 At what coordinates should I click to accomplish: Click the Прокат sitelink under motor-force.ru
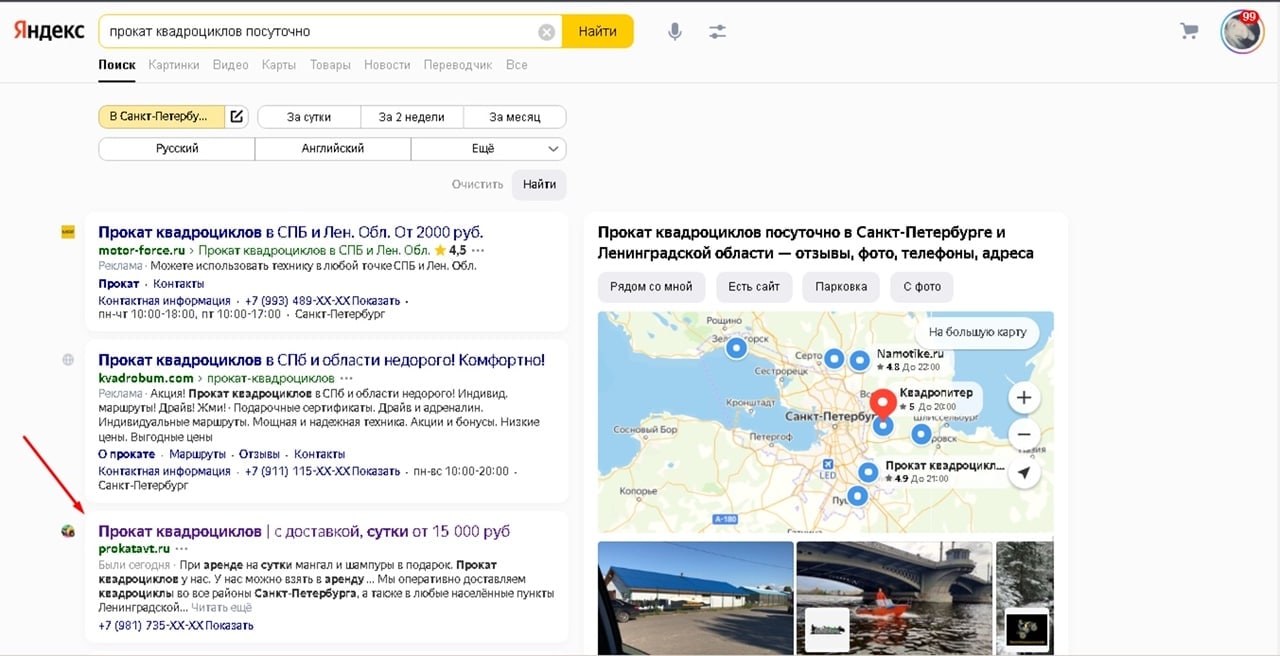point(119,284)
